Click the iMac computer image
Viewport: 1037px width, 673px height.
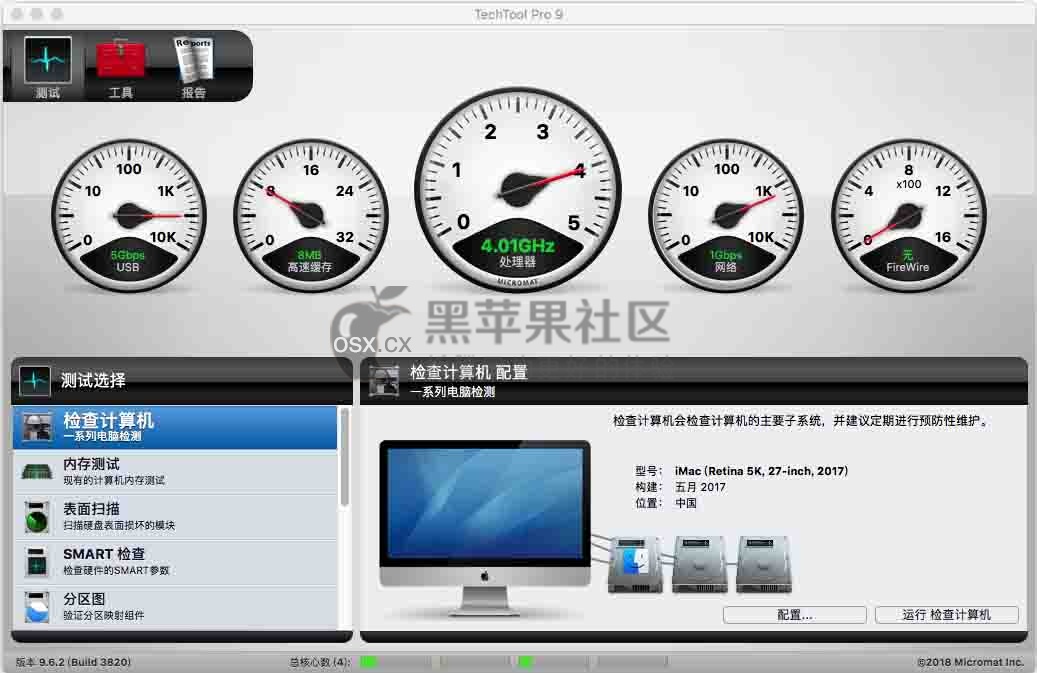[485, 528]
